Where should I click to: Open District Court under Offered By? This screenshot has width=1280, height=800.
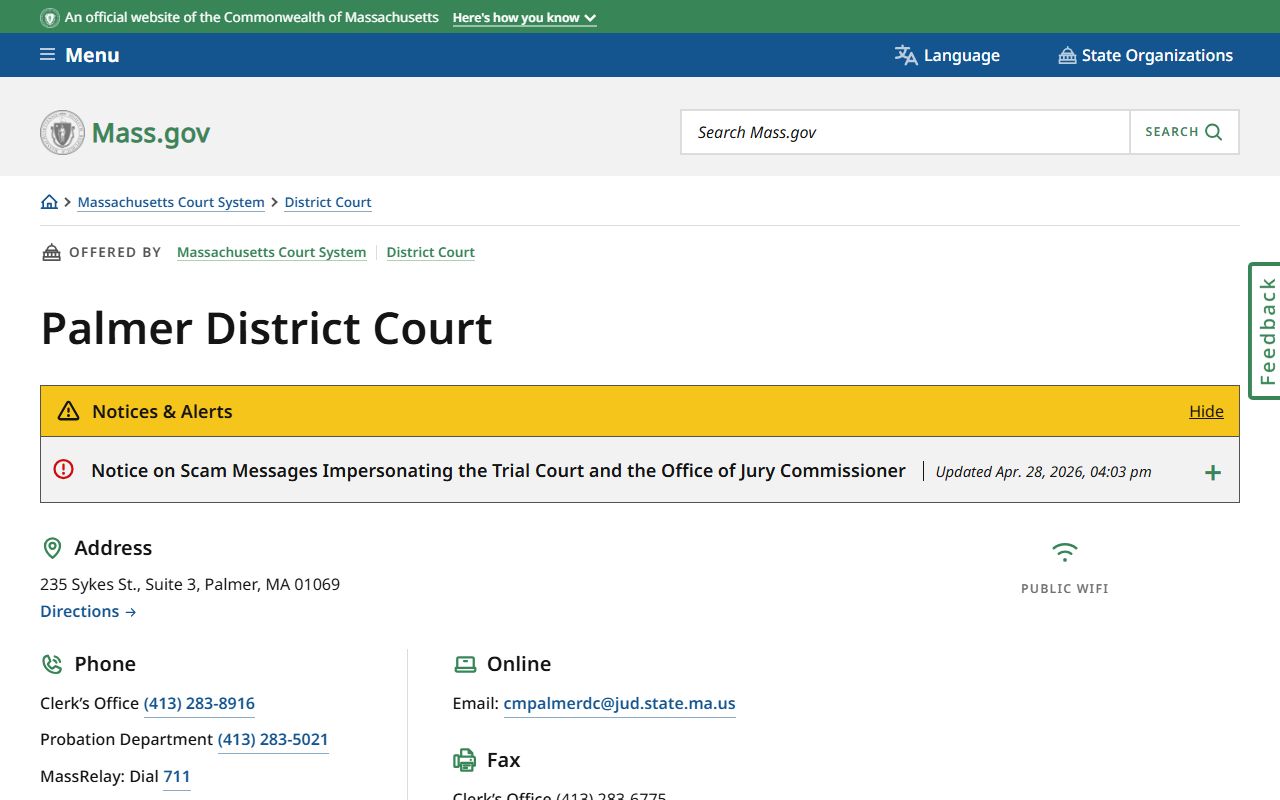click(x=431, y=252)
